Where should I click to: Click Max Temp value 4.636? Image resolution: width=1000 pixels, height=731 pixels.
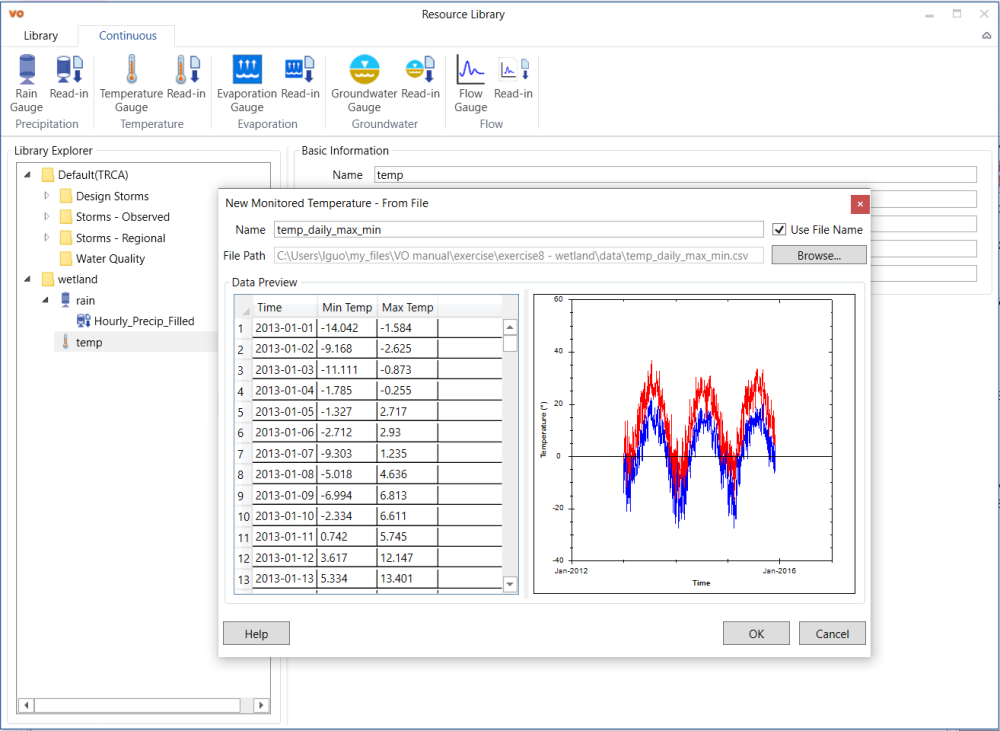tap(408, 474)
